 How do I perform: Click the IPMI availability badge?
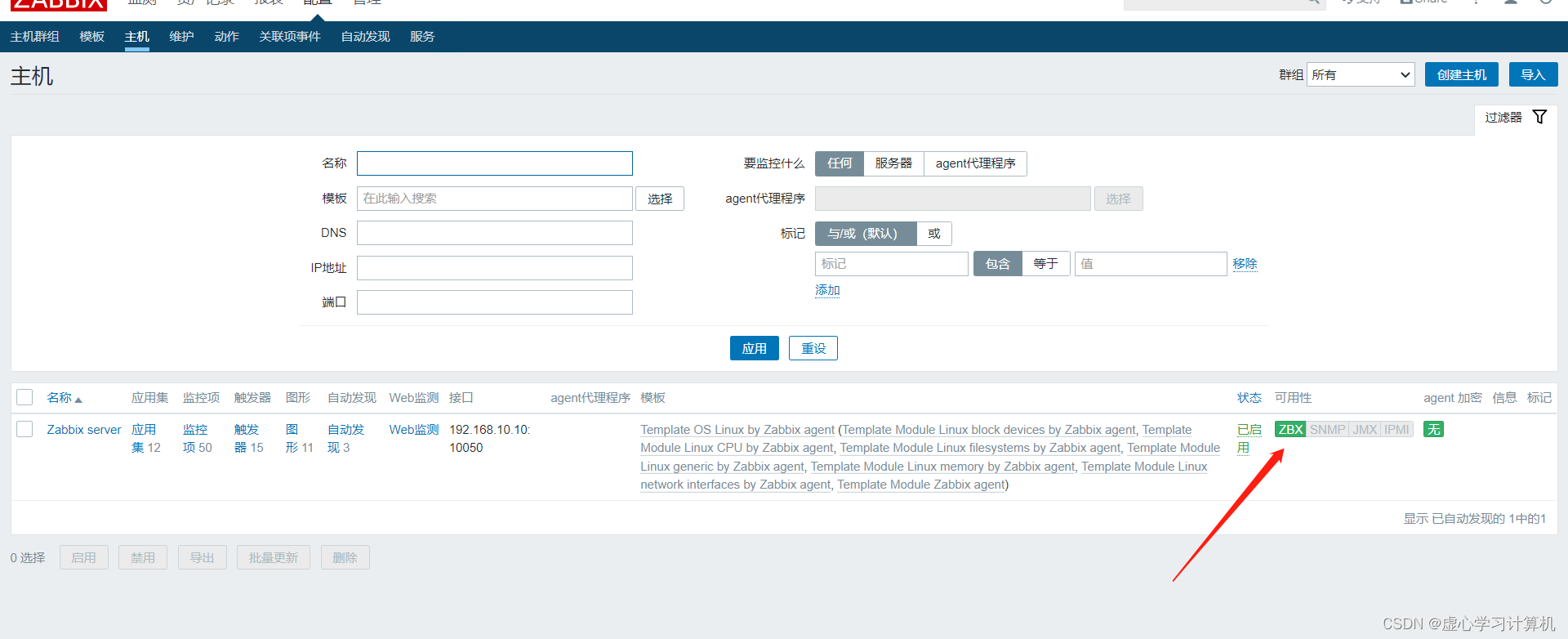(1396, 430)
